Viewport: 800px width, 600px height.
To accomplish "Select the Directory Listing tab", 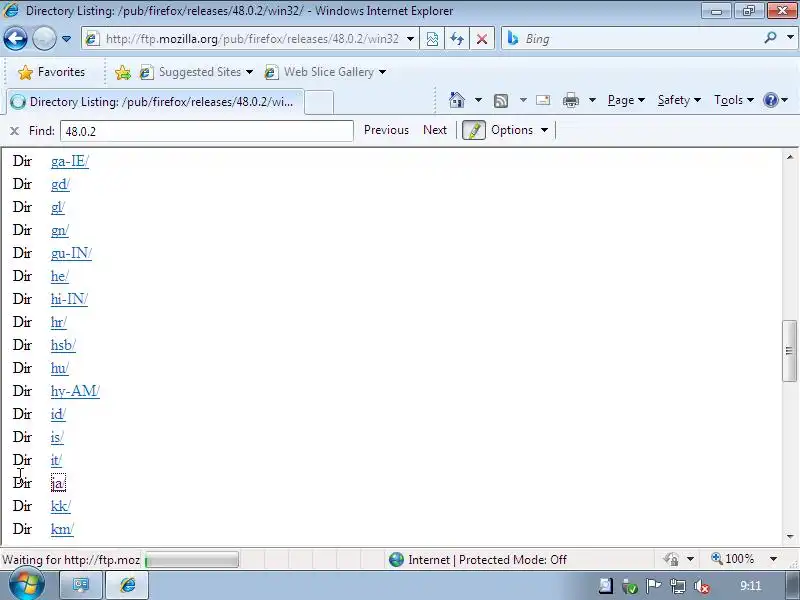I will [155, 102].
